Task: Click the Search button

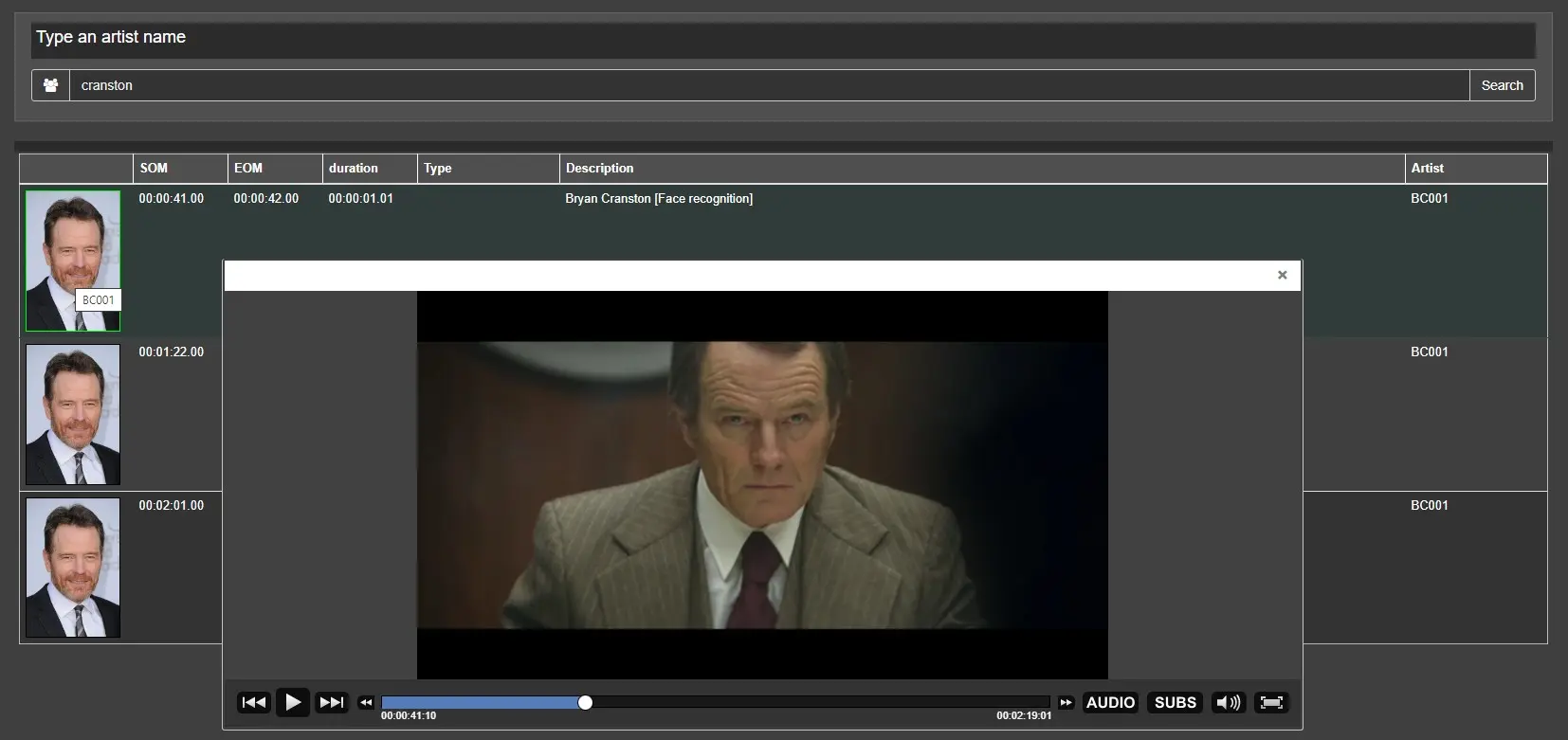Action: click(x=1502, y=85)
